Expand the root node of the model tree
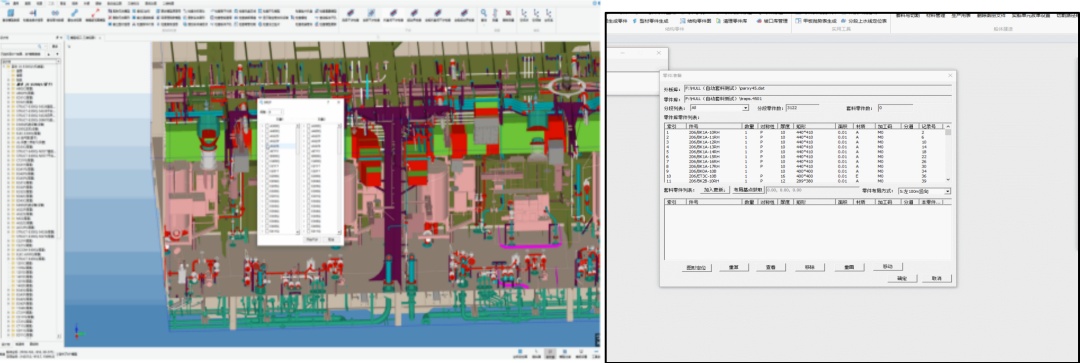Image resolution: width=1080 pixels, height=363 pixels. point(3,66)
